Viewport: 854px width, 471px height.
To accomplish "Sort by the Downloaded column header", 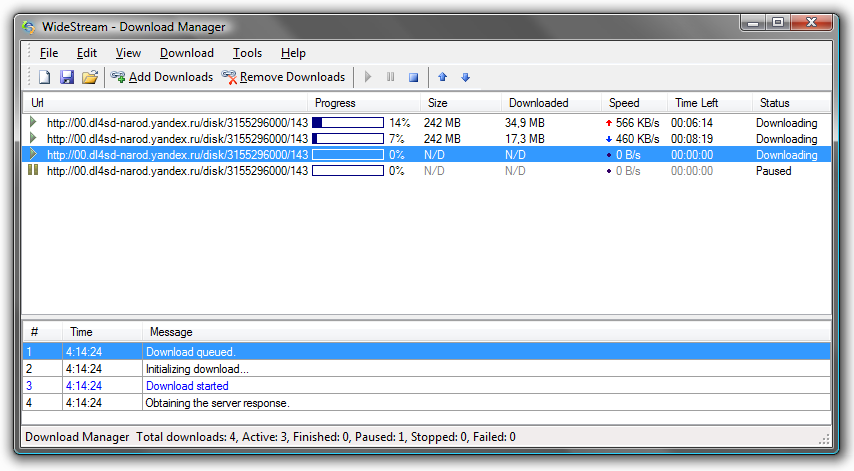I will click(x=551, y=103).
